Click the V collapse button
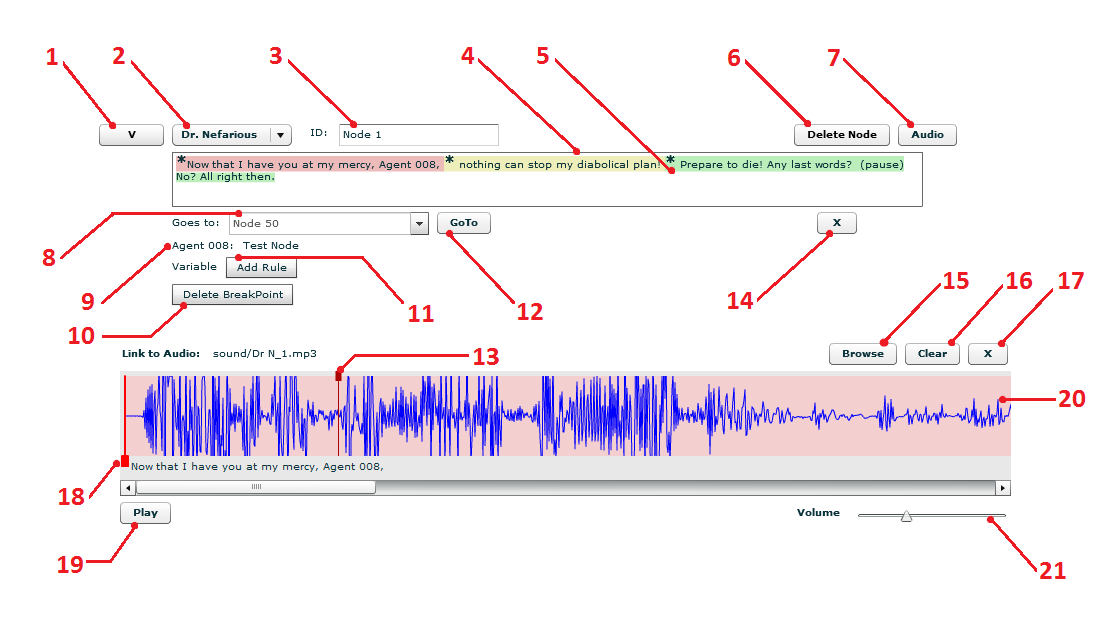The height and width of the screenshot is (623, 1116). [131, 135]
